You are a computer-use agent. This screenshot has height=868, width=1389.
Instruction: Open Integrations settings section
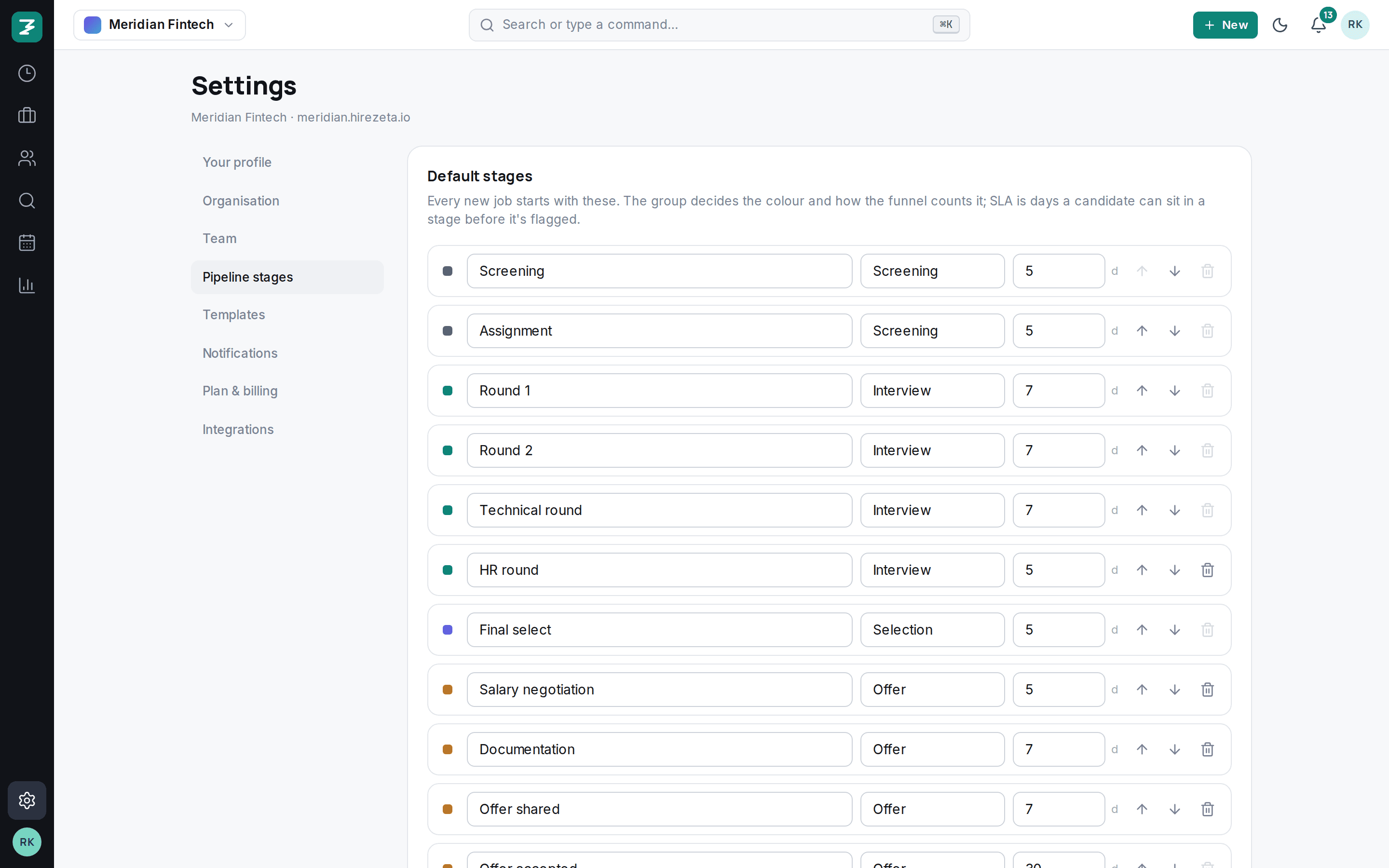(287, 429)
